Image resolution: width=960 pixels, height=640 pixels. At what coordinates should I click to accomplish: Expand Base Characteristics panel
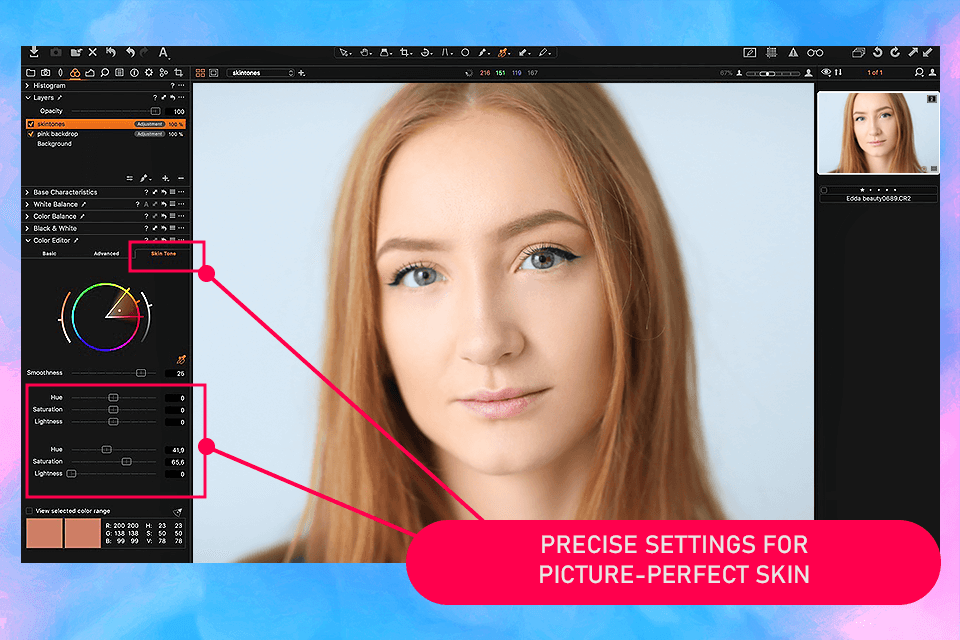[28, 192]
